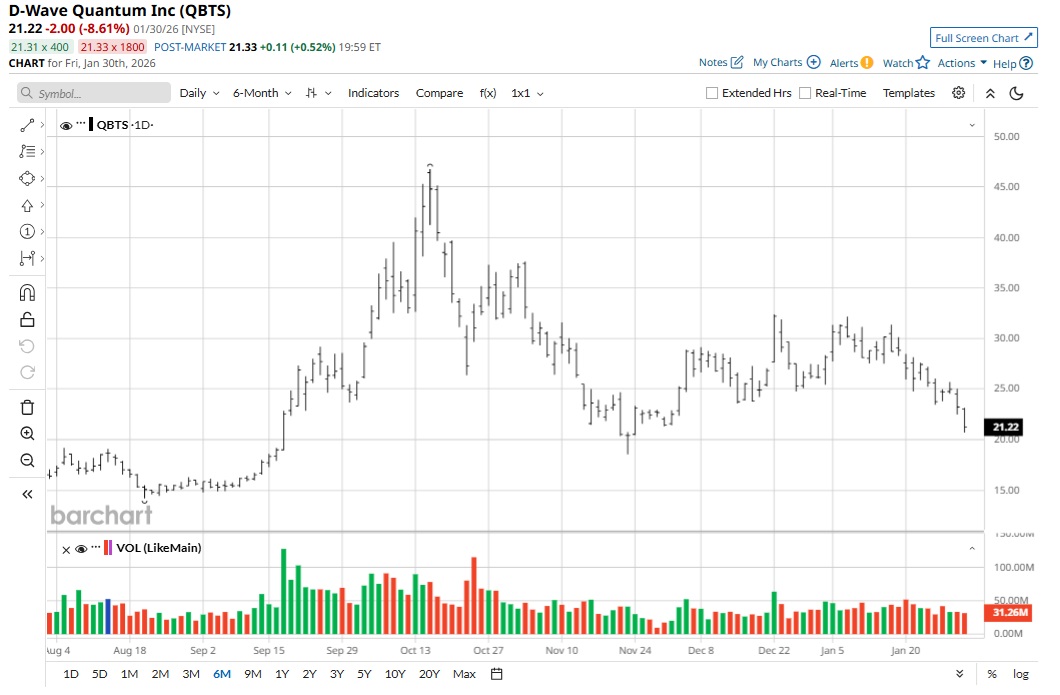Click the Symbol search field
This screenshot has height=695, width=1060.
(x=94, y=93)
